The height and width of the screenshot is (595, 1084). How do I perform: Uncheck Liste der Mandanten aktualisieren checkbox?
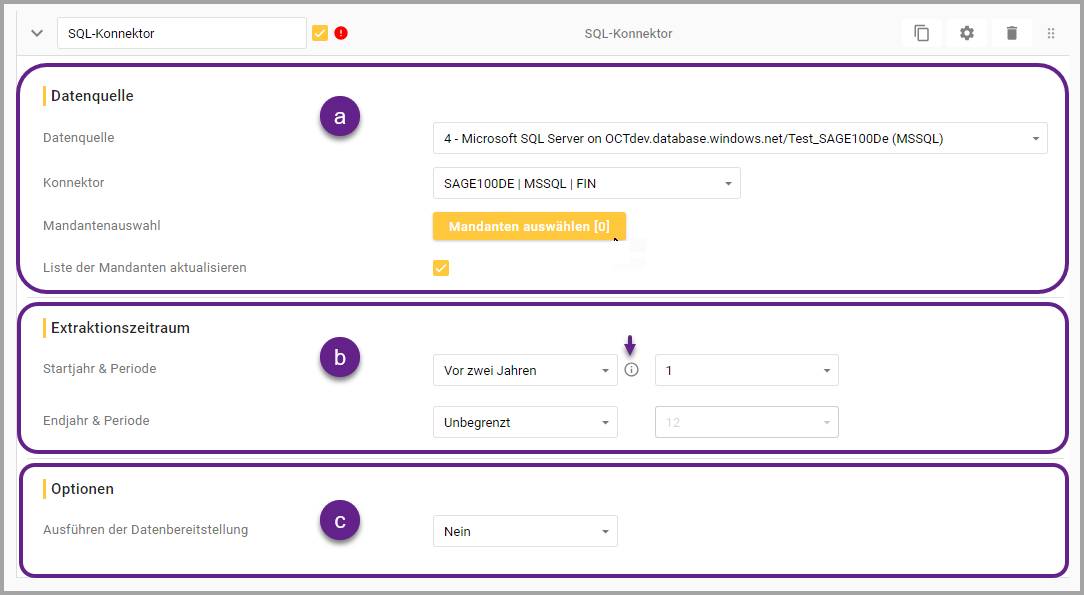(441, 268)
